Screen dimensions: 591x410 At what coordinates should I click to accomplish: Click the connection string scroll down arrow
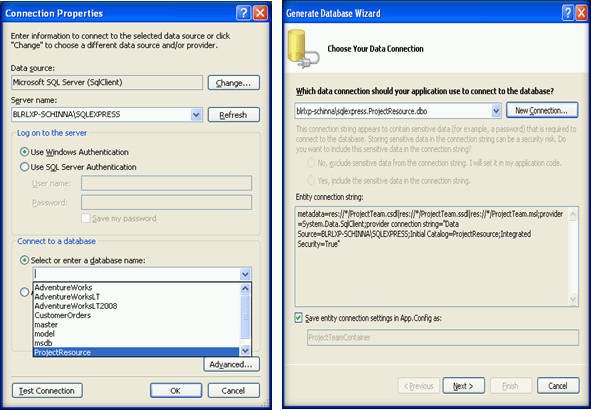tap(573, 299)
